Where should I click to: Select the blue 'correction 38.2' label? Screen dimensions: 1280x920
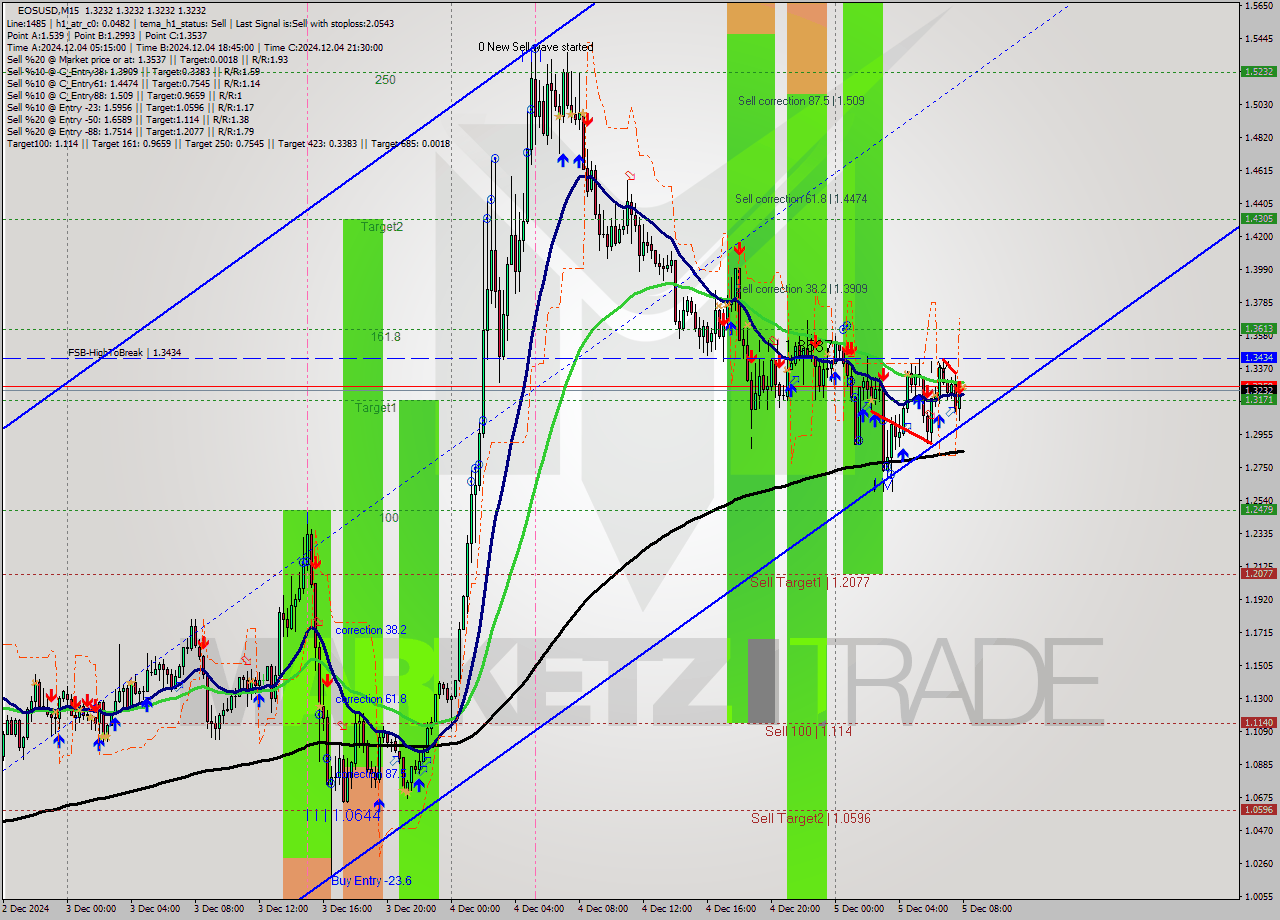371,630
